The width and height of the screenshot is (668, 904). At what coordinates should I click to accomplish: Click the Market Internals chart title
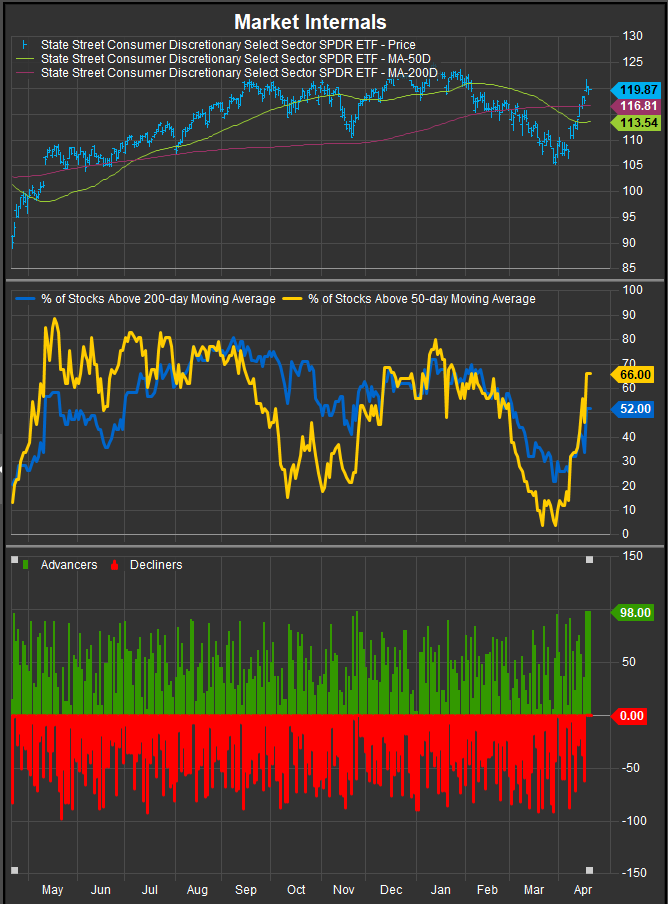(x=310, y=21)
